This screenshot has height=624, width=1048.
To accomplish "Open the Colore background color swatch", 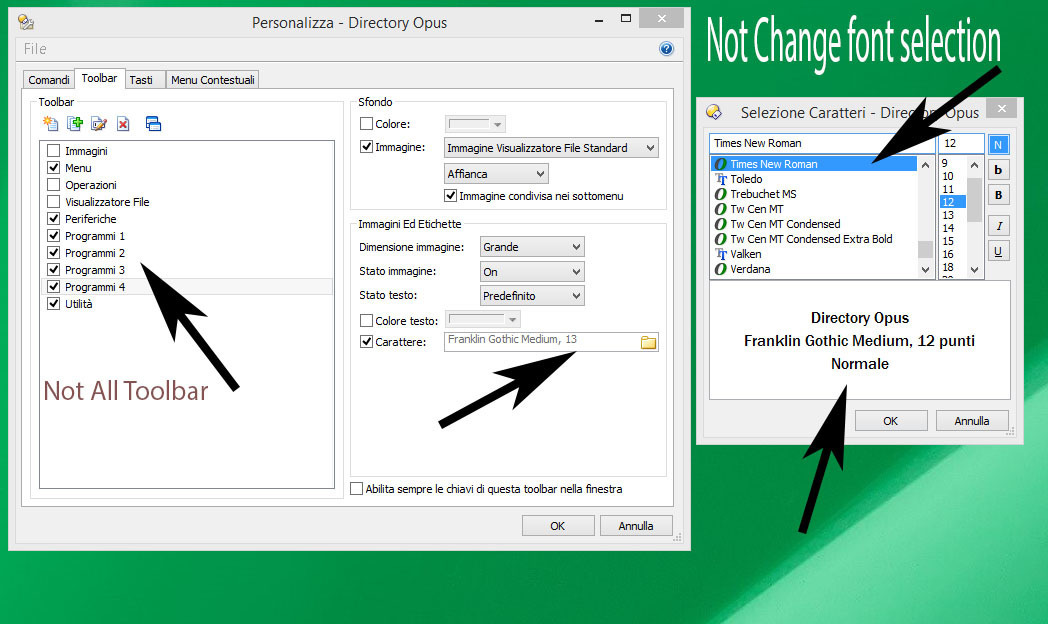I will coord(475,124).
